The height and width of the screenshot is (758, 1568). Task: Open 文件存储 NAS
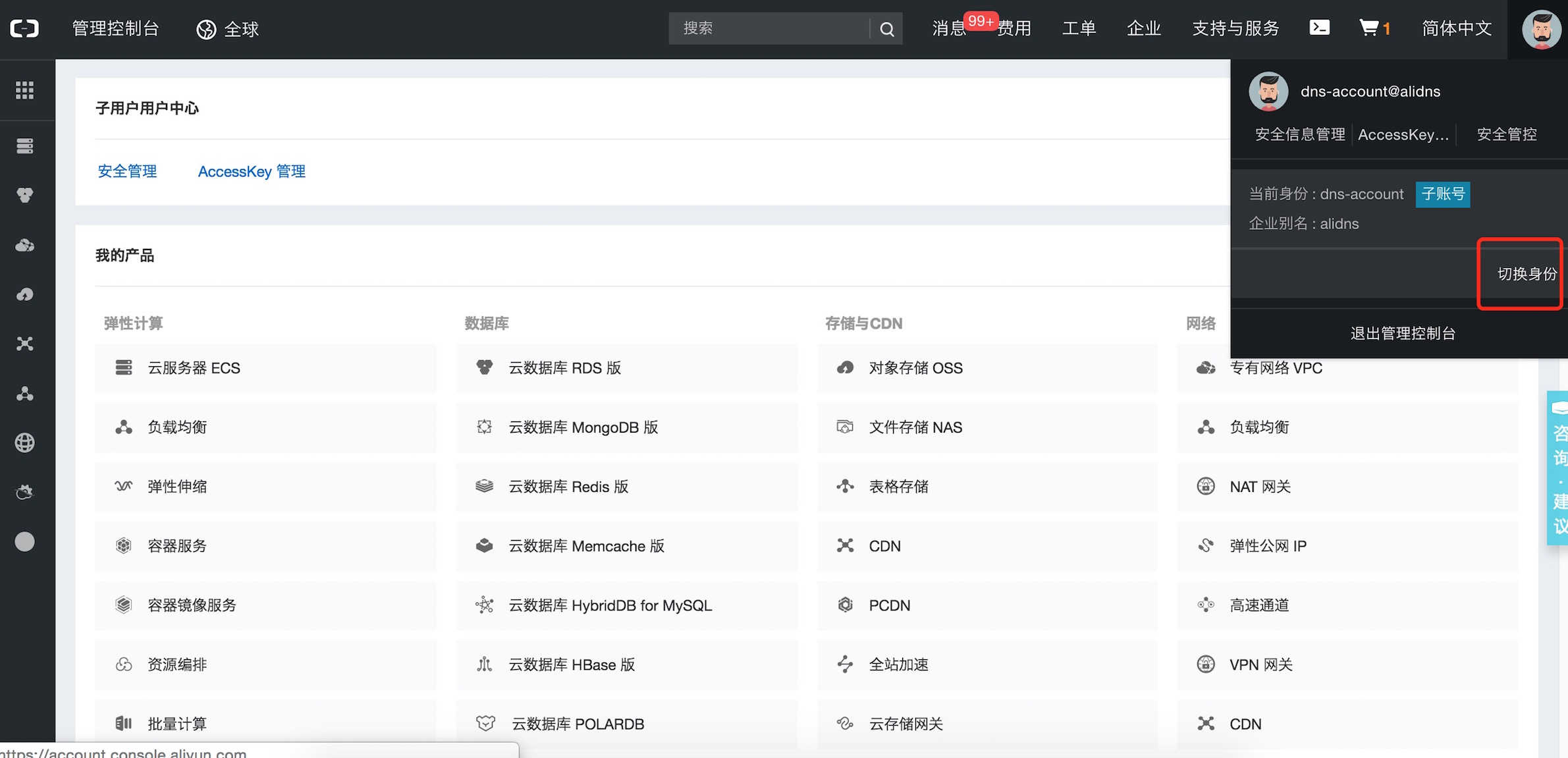[987, 427]
